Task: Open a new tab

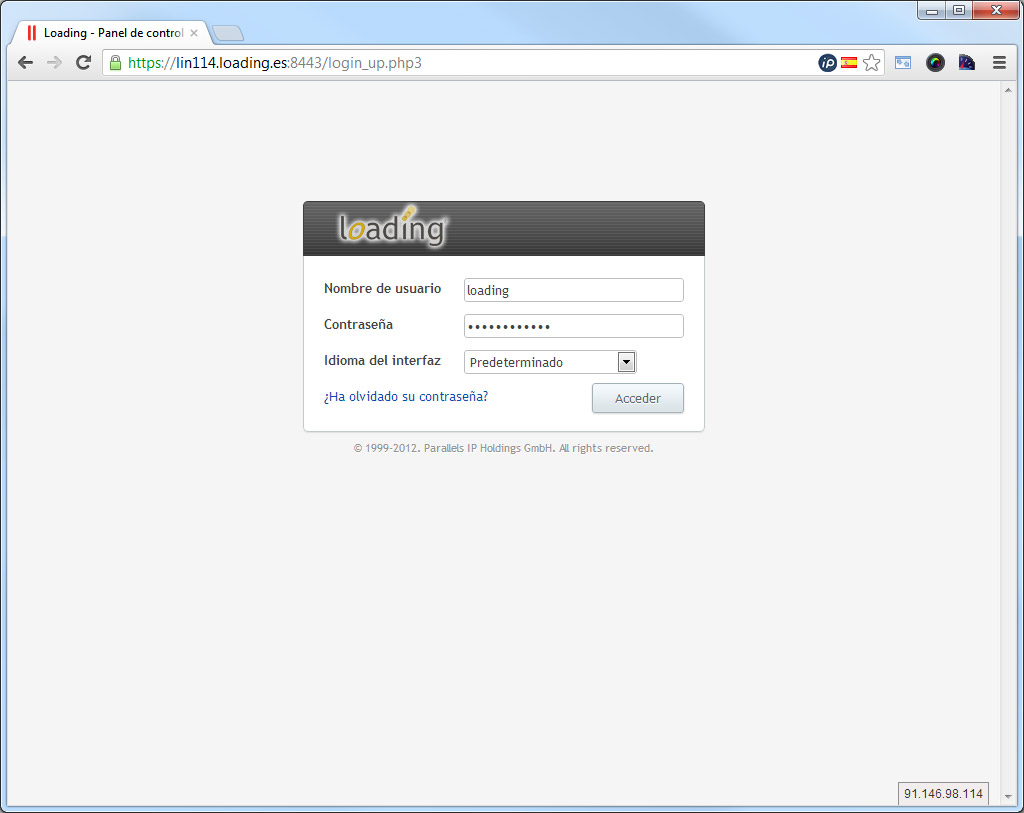Action: 228,33
